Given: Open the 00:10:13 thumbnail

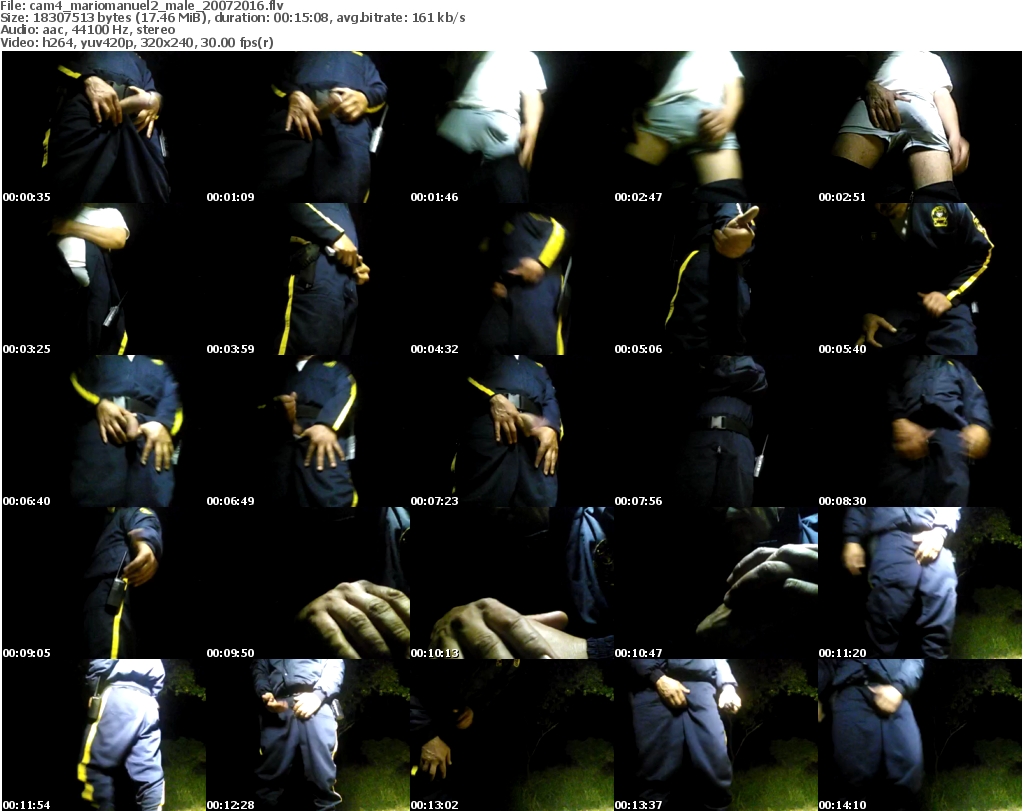Looking at the screenshot, I should pos(511,583).
